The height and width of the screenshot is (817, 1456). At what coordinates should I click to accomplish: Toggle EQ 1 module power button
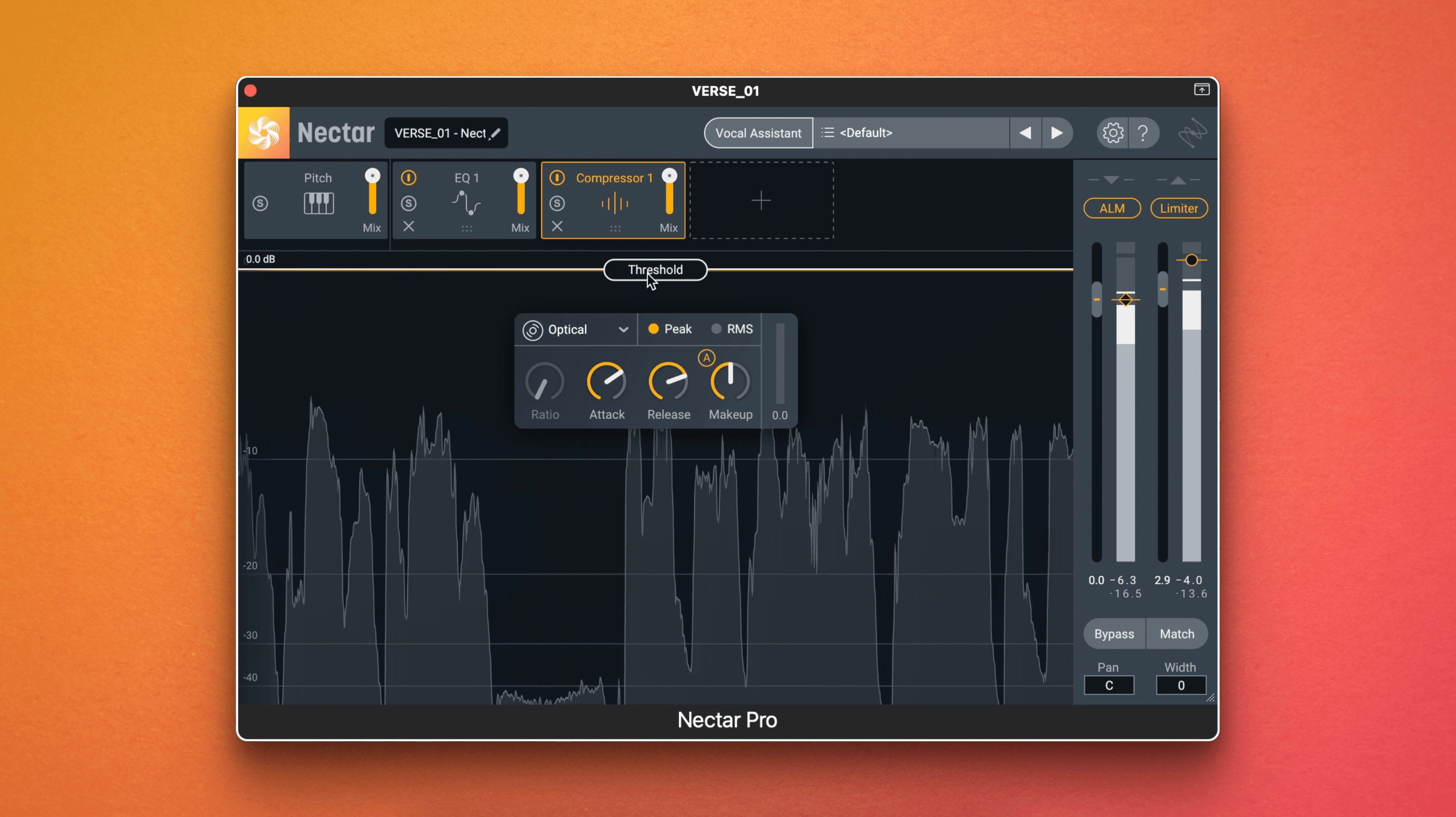point(409,178)
